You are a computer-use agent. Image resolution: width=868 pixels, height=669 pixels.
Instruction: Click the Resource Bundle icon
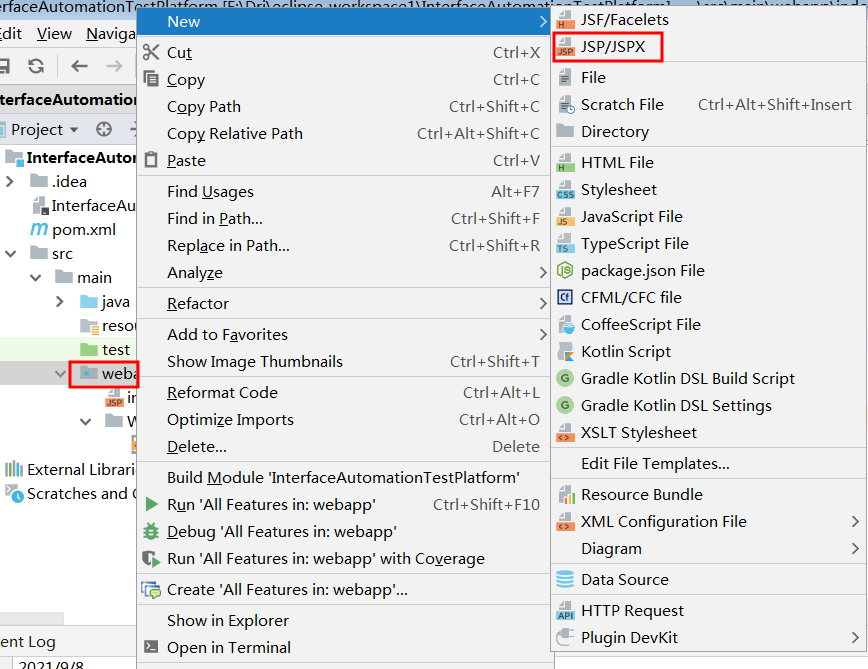565,495
